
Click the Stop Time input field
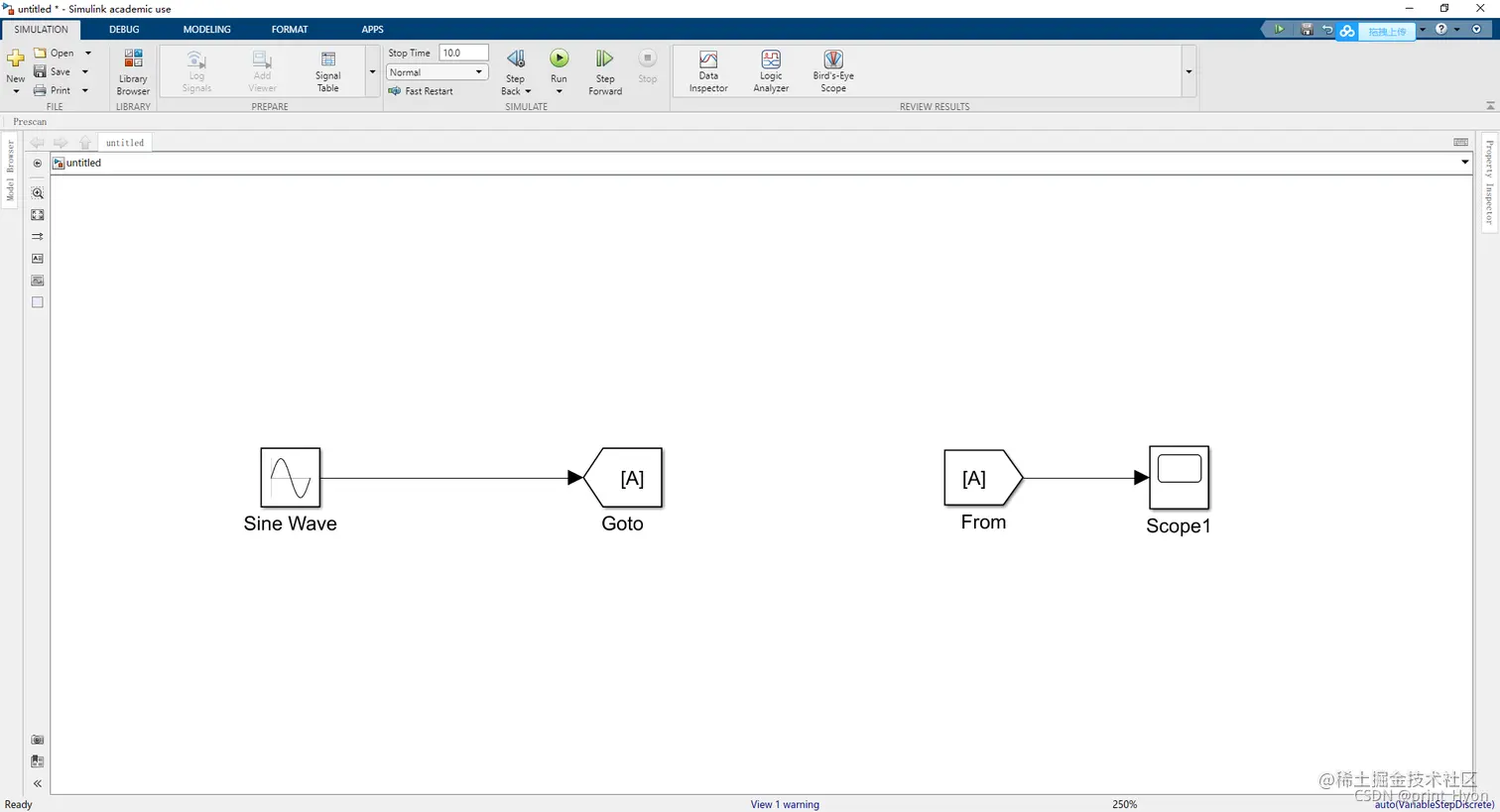[463, 53]
